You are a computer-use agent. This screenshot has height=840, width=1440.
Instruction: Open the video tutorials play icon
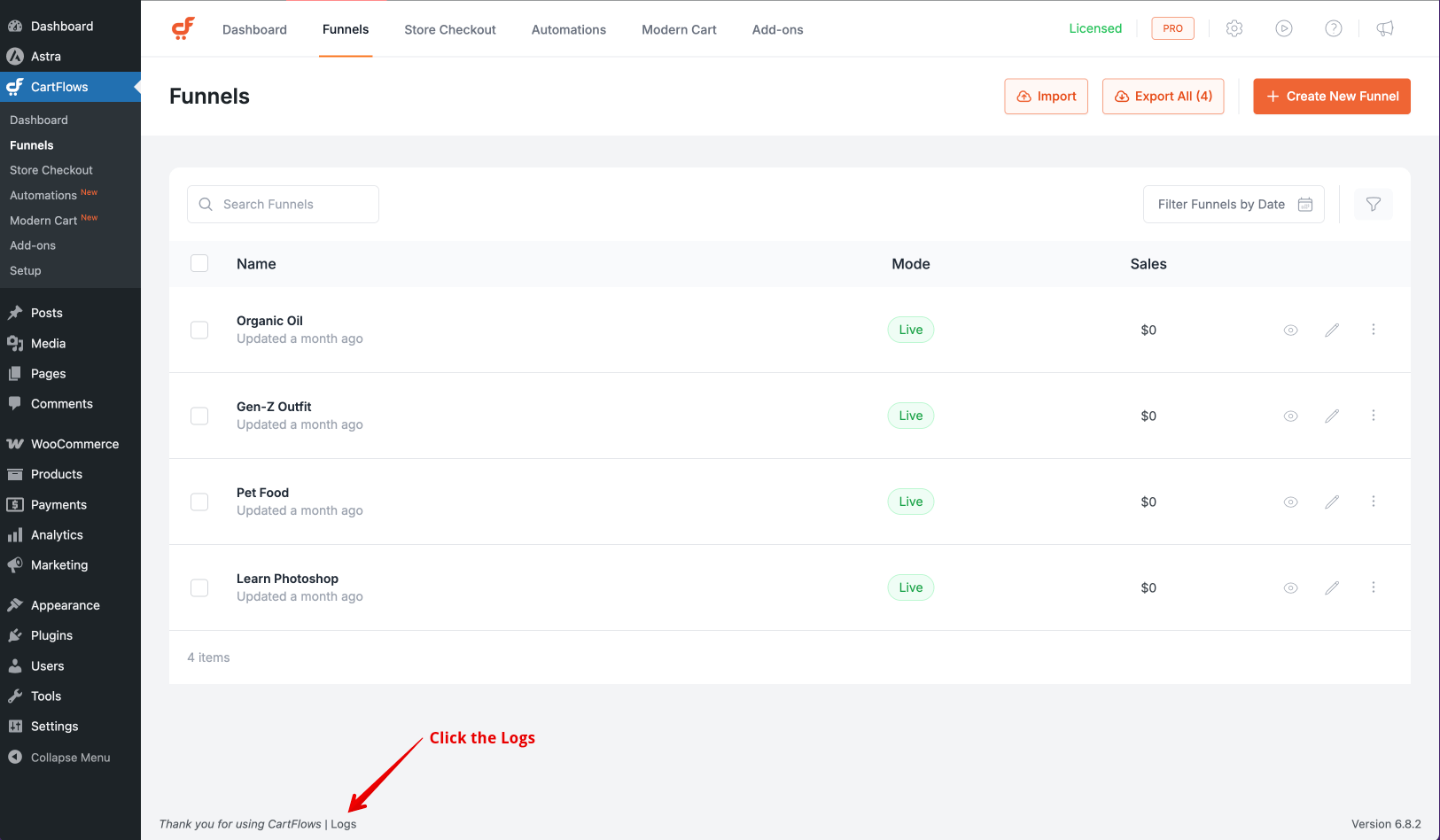[x=1284, y=28]
